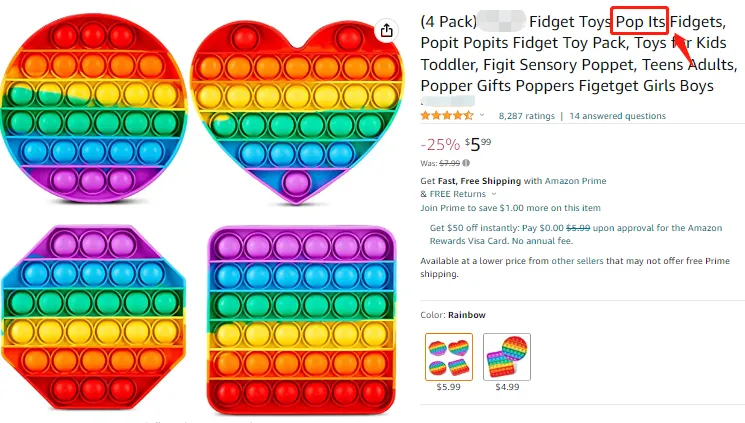Click the blurred brand store link under title

click(x=448, y=101)
